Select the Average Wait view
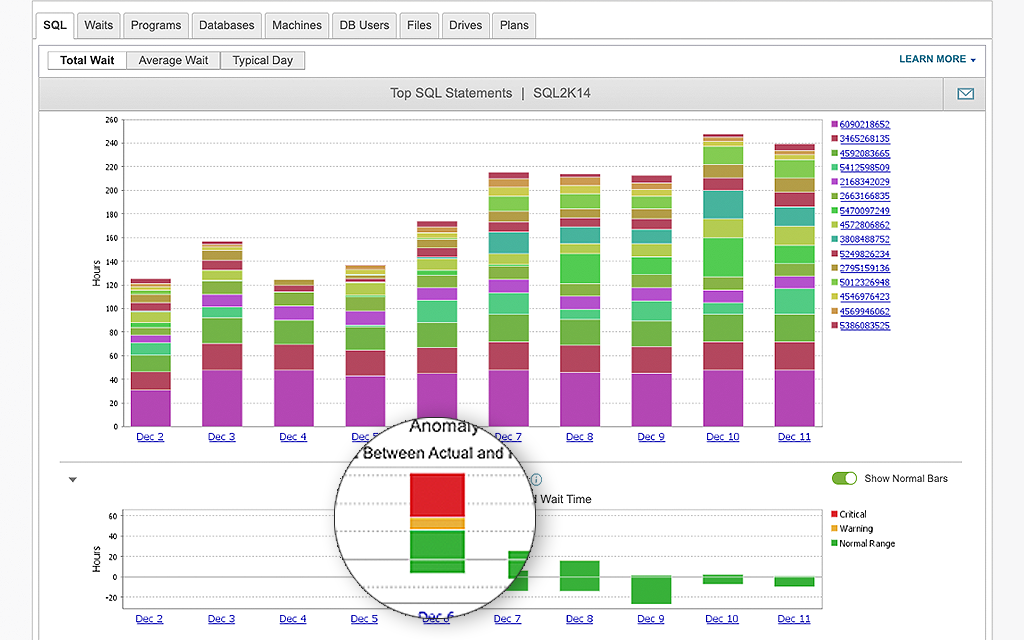Image resolution: width=1024 pixels, height=640 pixels. [x=172, y=60]
